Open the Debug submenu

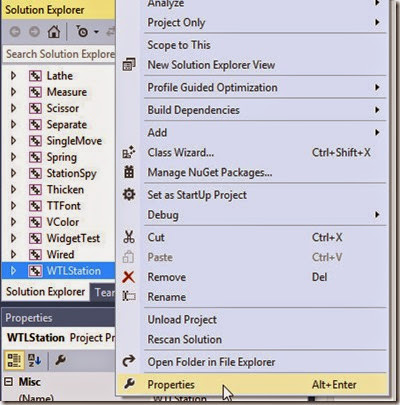[253, 215]
